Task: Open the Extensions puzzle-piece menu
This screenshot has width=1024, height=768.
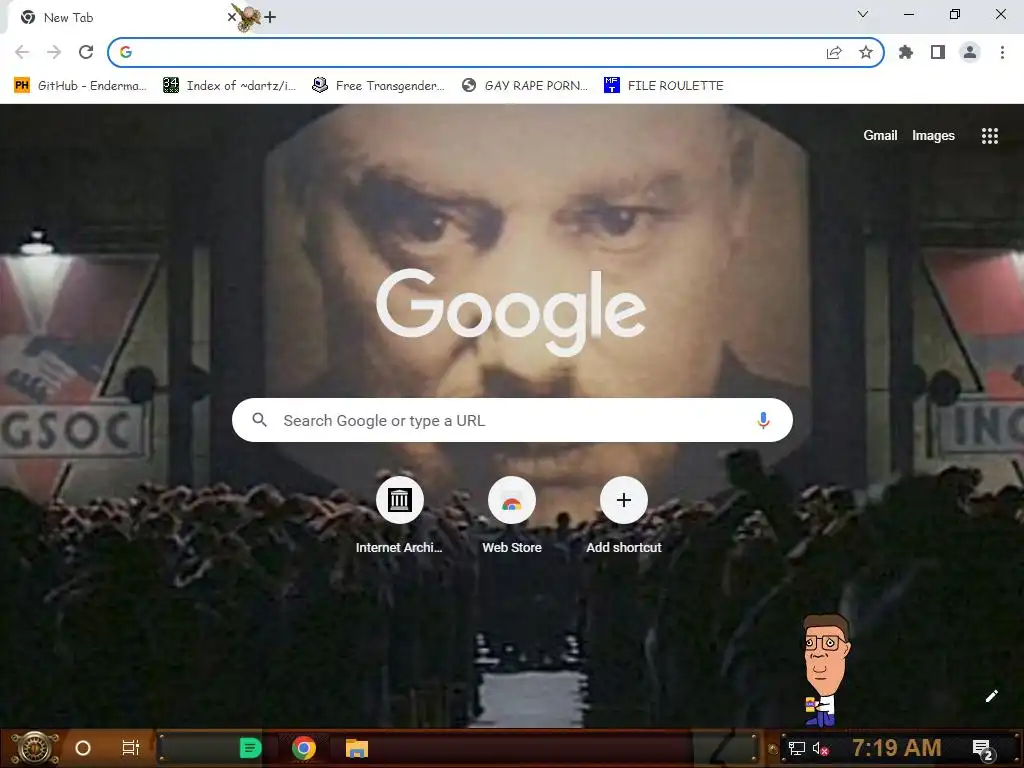Action: coord(906,52)
